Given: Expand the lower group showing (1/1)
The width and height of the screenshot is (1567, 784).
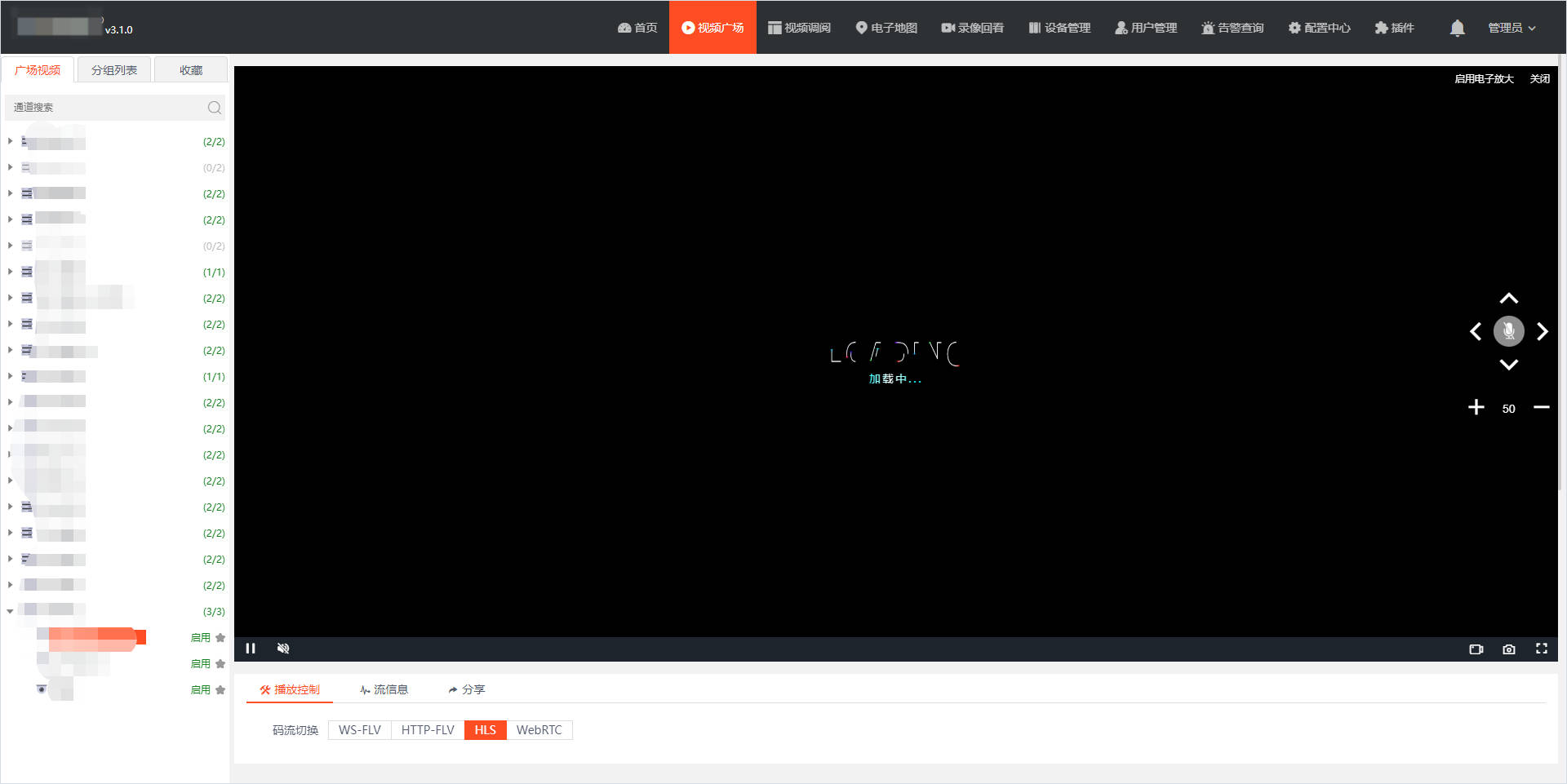Looking at the screenshot, I should coord(10,376).
